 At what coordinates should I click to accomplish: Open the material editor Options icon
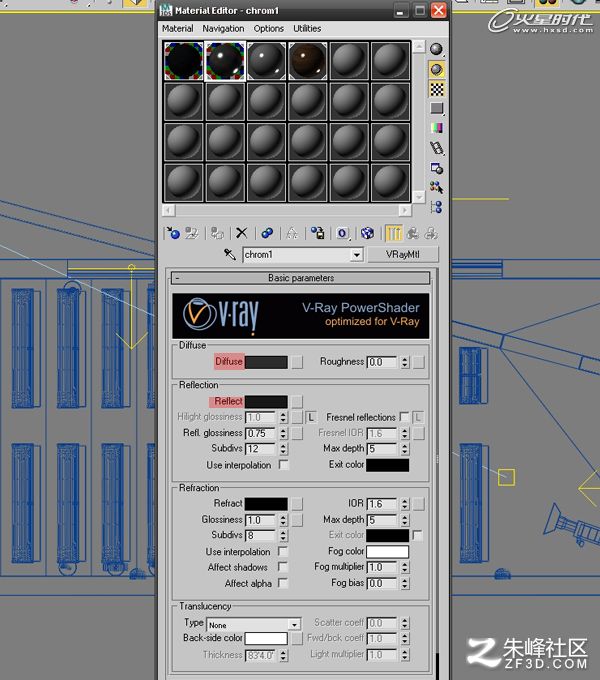(437, 168)
